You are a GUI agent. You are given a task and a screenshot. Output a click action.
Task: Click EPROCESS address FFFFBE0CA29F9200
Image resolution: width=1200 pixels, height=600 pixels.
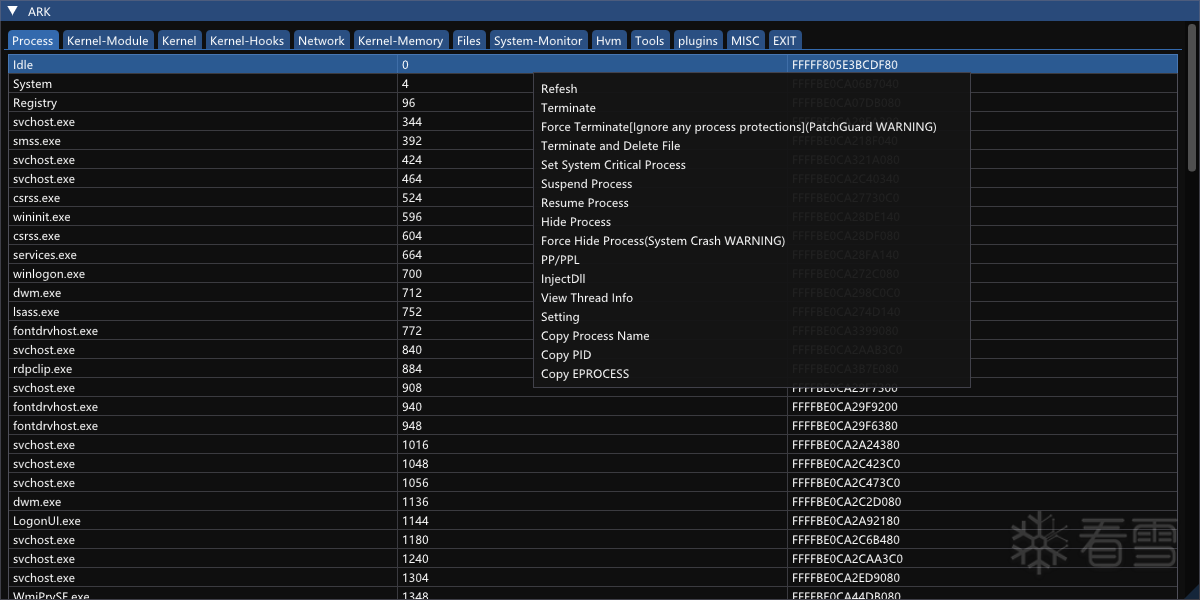(845, 407)
